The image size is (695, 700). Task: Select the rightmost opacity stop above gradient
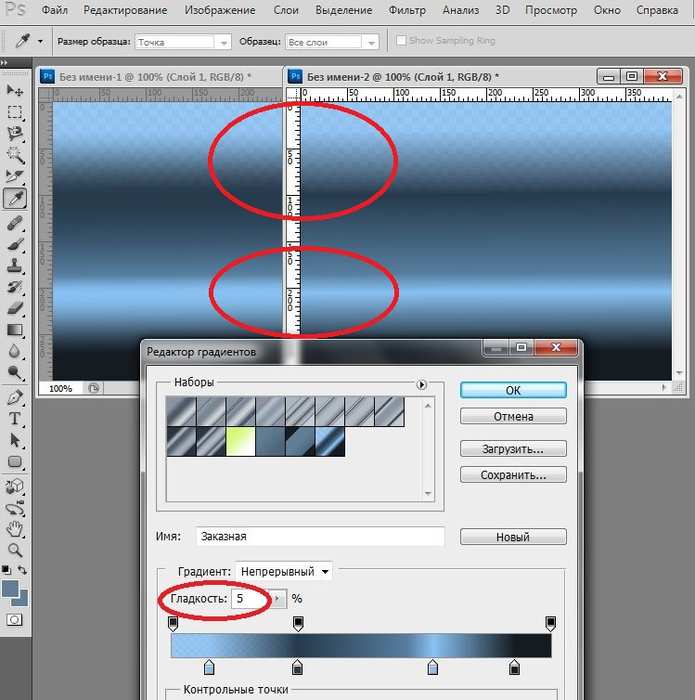click(551, 623)
